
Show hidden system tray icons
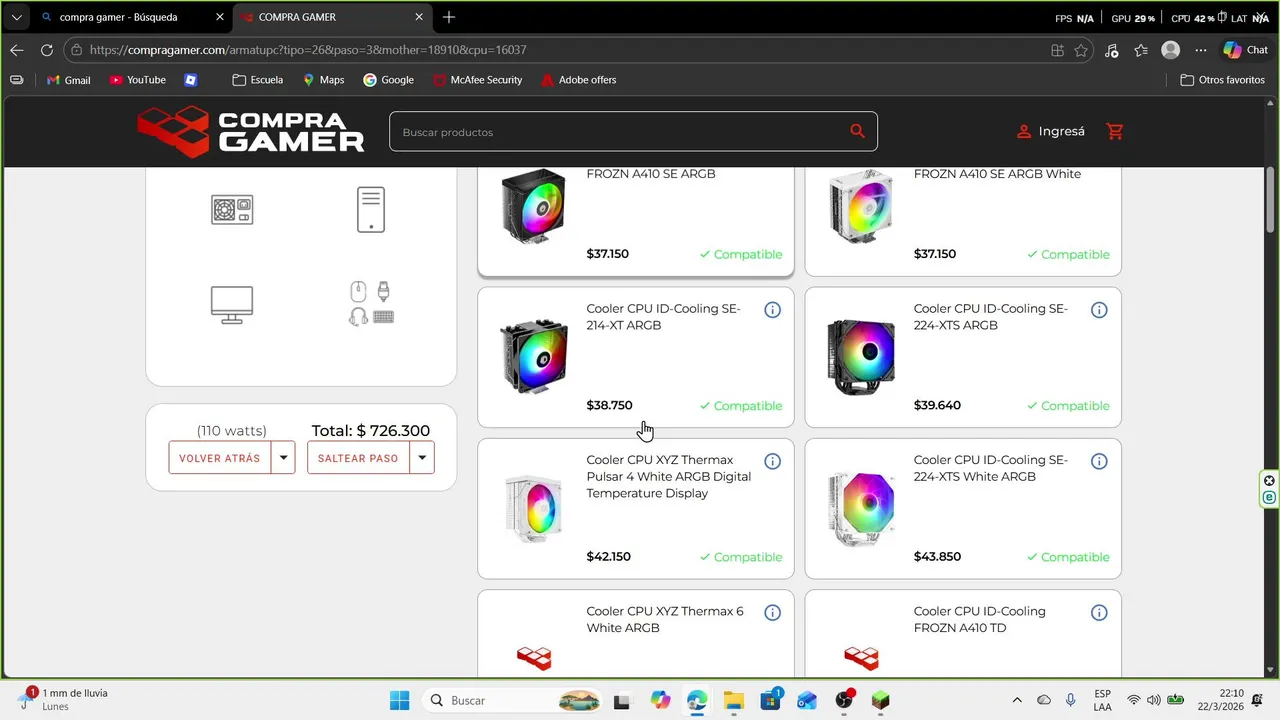[1017, 700]
